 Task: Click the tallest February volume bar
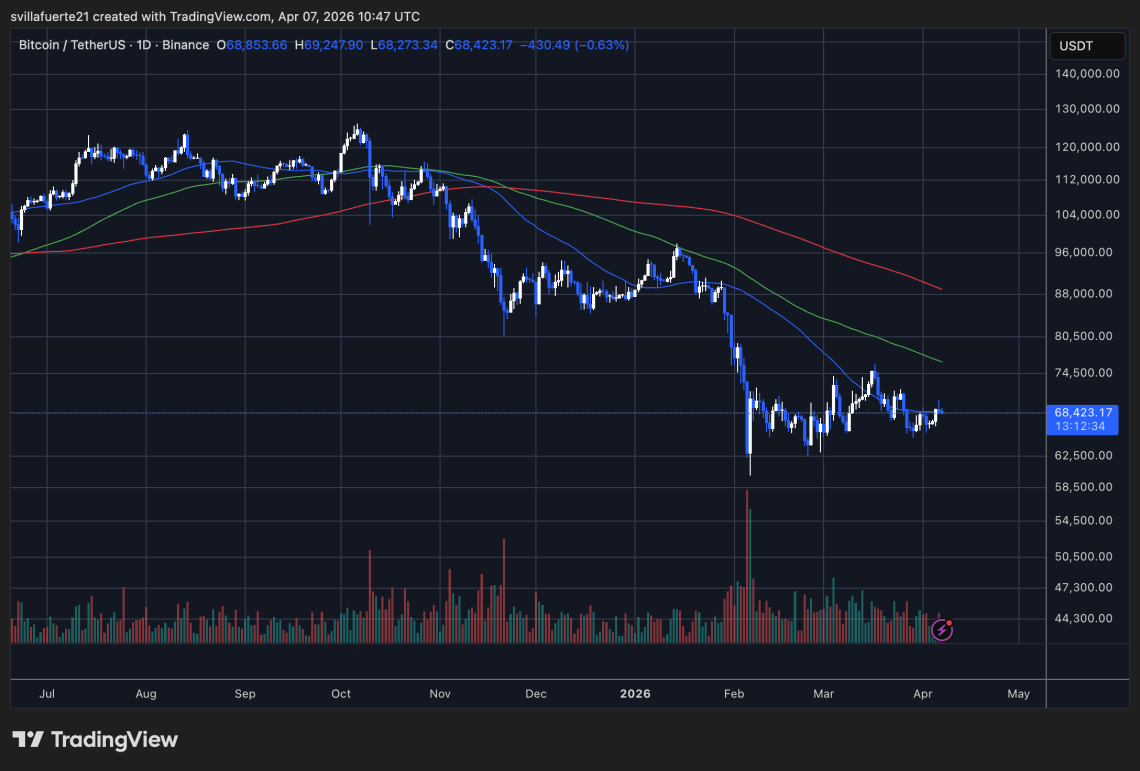[x=747, y=567]
